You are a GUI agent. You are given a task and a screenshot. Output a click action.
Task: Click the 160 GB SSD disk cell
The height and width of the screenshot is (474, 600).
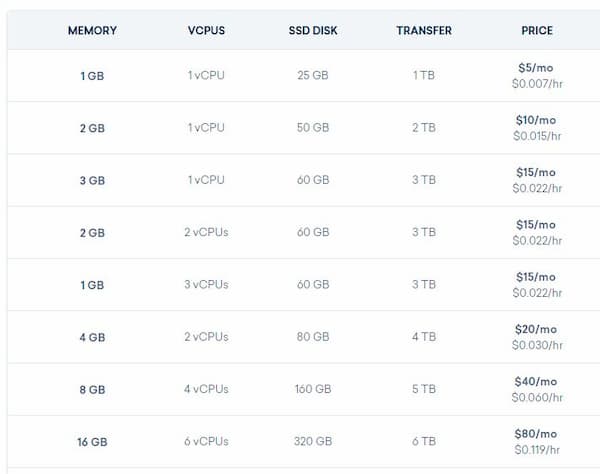(x=313, y=389)
